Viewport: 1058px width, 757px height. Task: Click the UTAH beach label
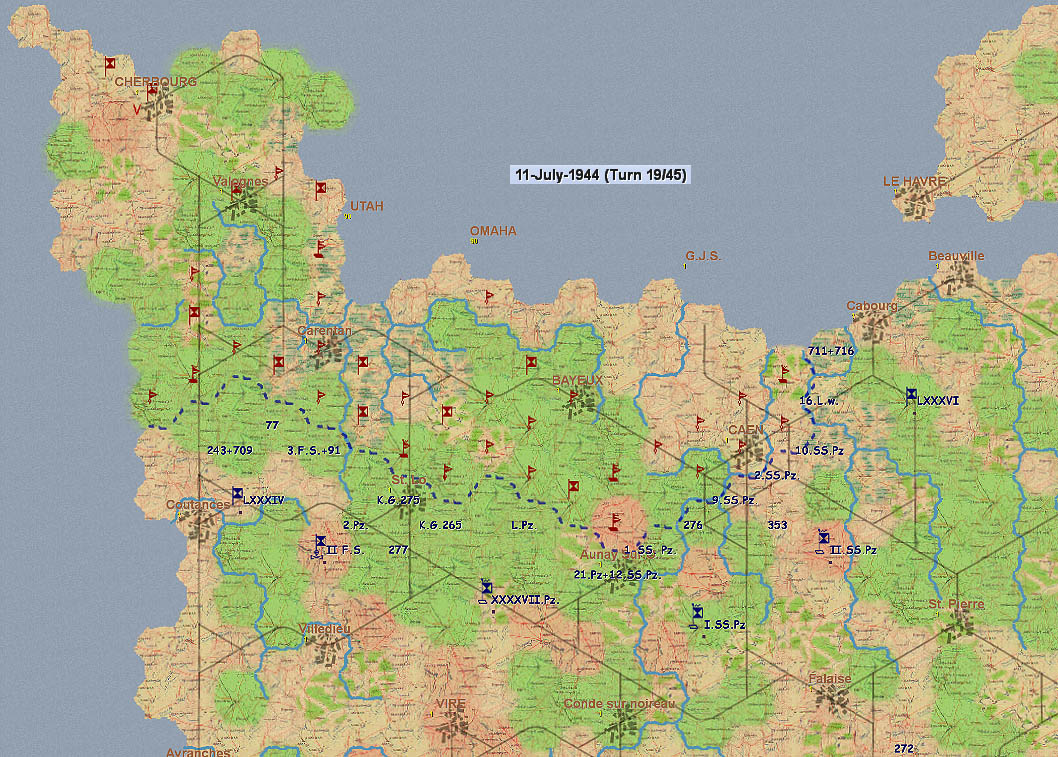(366, 206)
